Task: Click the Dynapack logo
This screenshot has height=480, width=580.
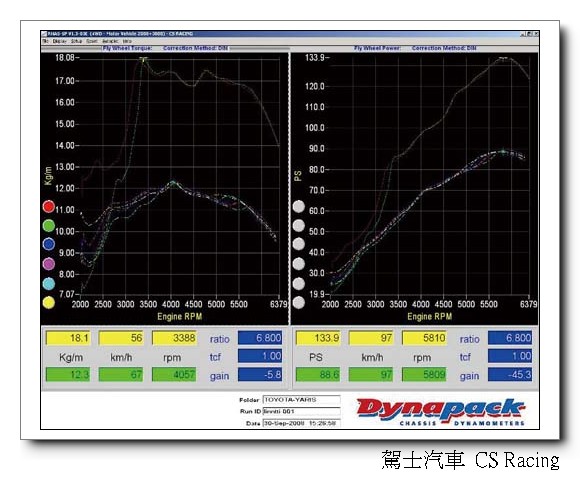Action: click(441, 412)
